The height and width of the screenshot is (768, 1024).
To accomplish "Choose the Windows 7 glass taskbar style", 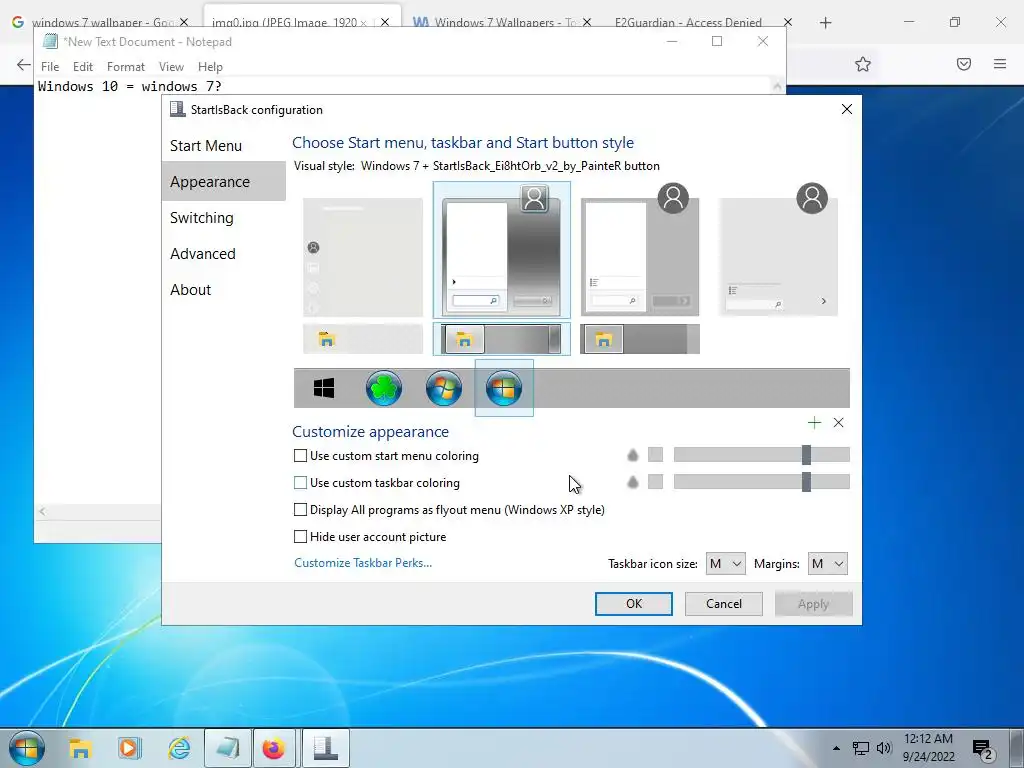I will click(502, 339).
